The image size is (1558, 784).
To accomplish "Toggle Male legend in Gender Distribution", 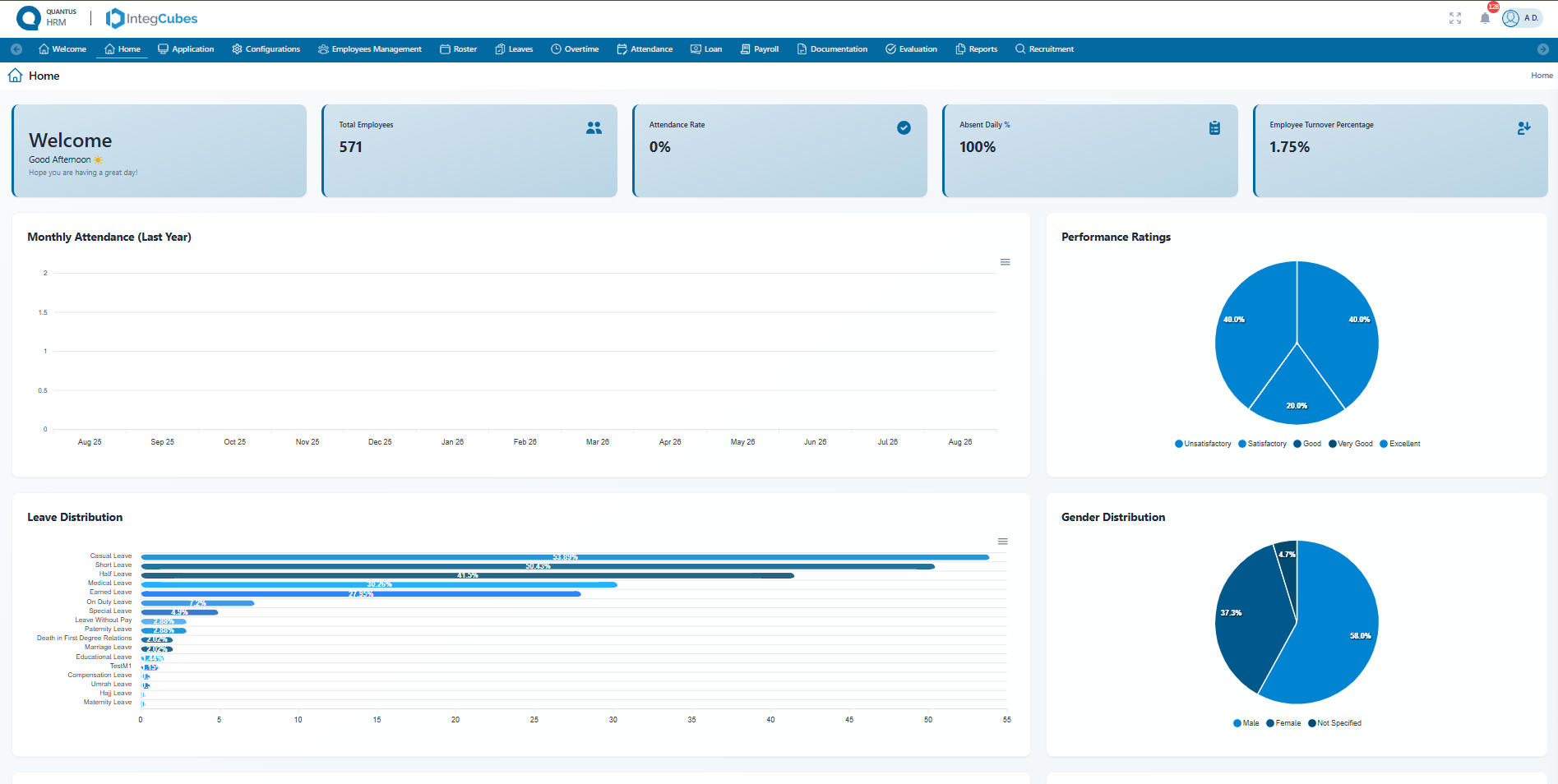I will [x=1246, y=723].
